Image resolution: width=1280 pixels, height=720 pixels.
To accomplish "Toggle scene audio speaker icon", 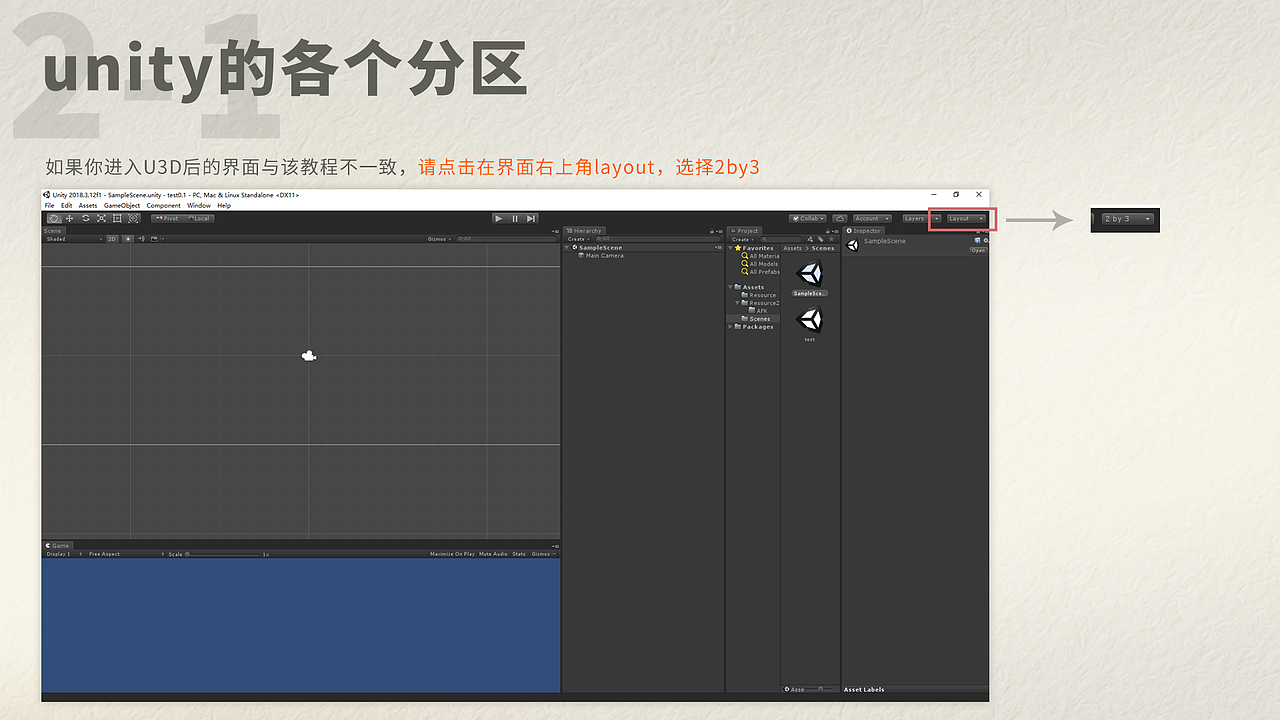I will 141,239.
